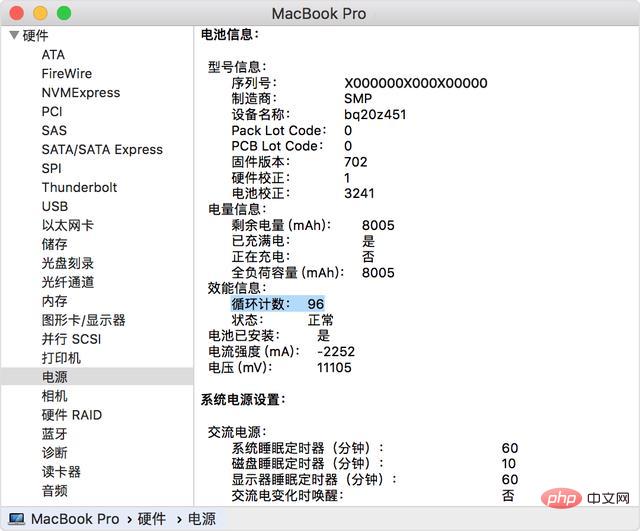This screenshot has height=531, width=640.
Task: Open the Thunderbolt sidebar entry
Action: (79, 187)
